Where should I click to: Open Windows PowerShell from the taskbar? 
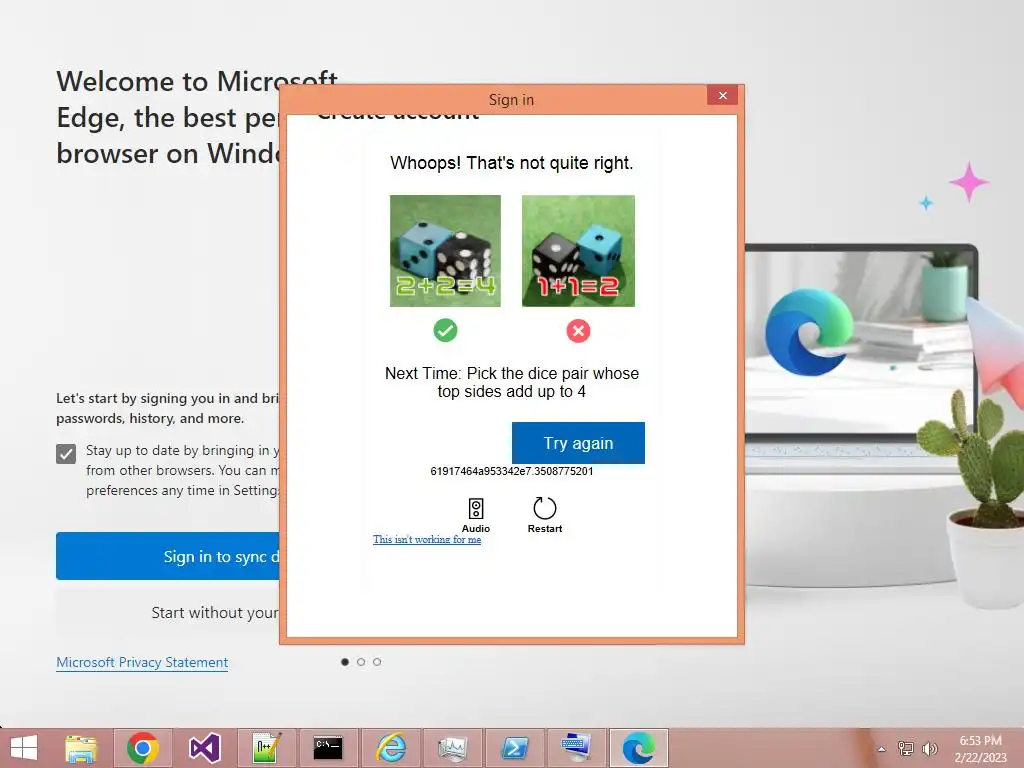pyautogui.click(x=515, y=748)
